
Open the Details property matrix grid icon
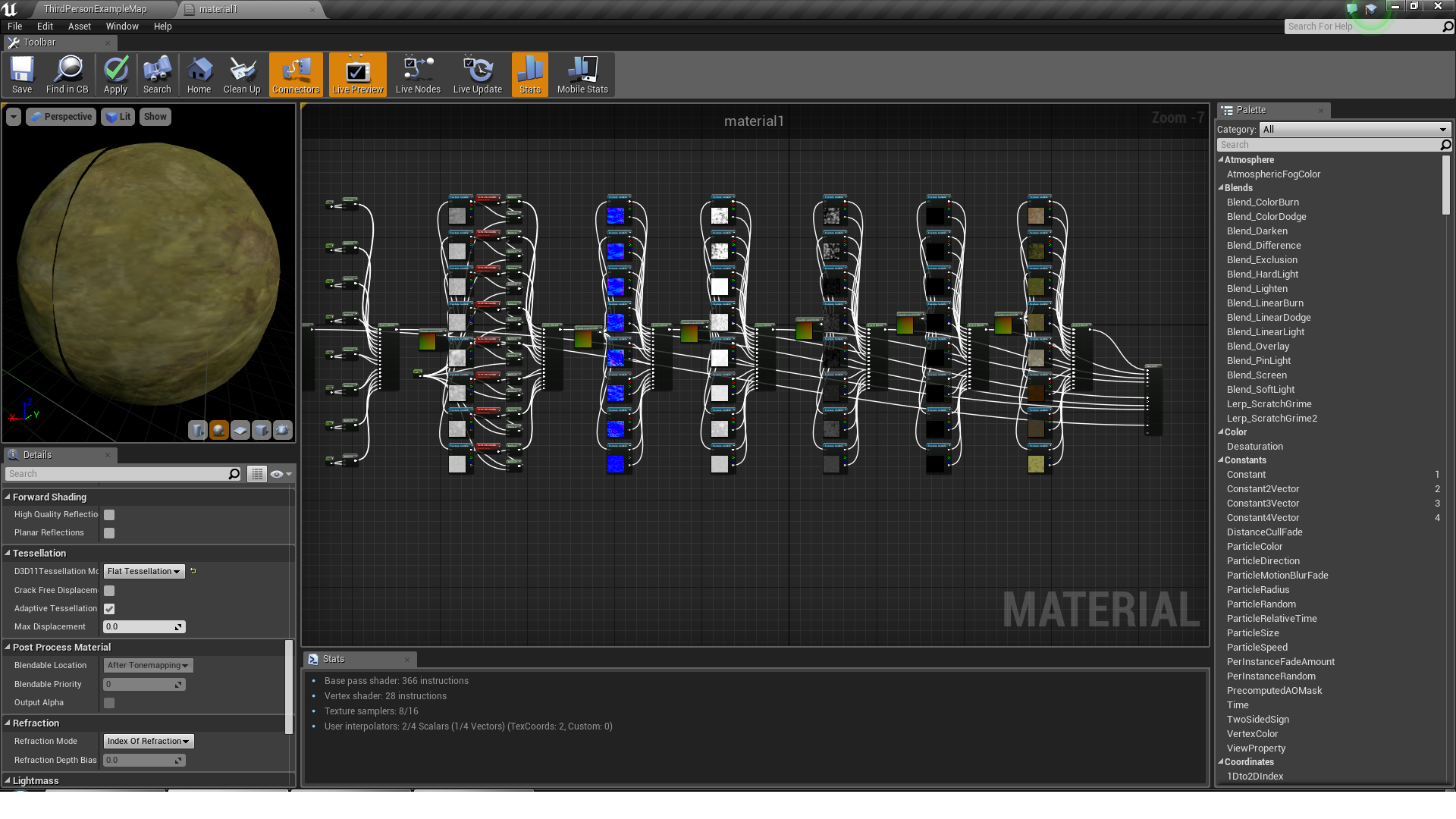[x=257, y=474]
